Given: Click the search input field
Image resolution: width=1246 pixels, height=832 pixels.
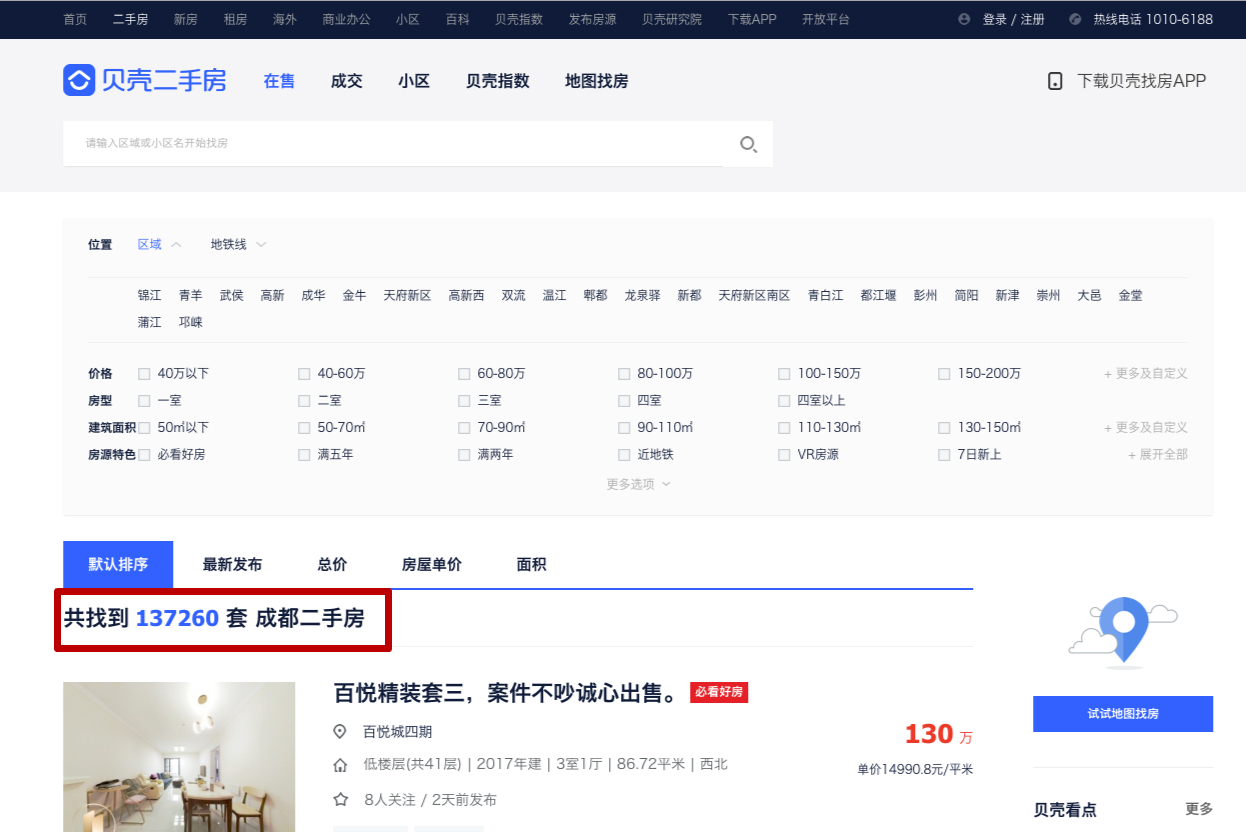Looking at the screenshot, I should tap(393, 144).
